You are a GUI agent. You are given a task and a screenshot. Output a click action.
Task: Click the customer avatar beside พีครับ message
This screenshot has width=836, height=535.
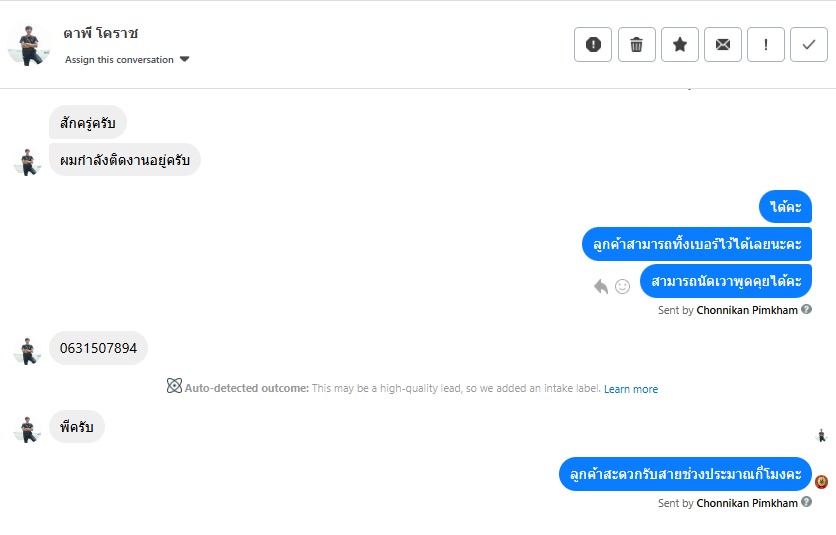pyautogui.click(x=27, y=428)
